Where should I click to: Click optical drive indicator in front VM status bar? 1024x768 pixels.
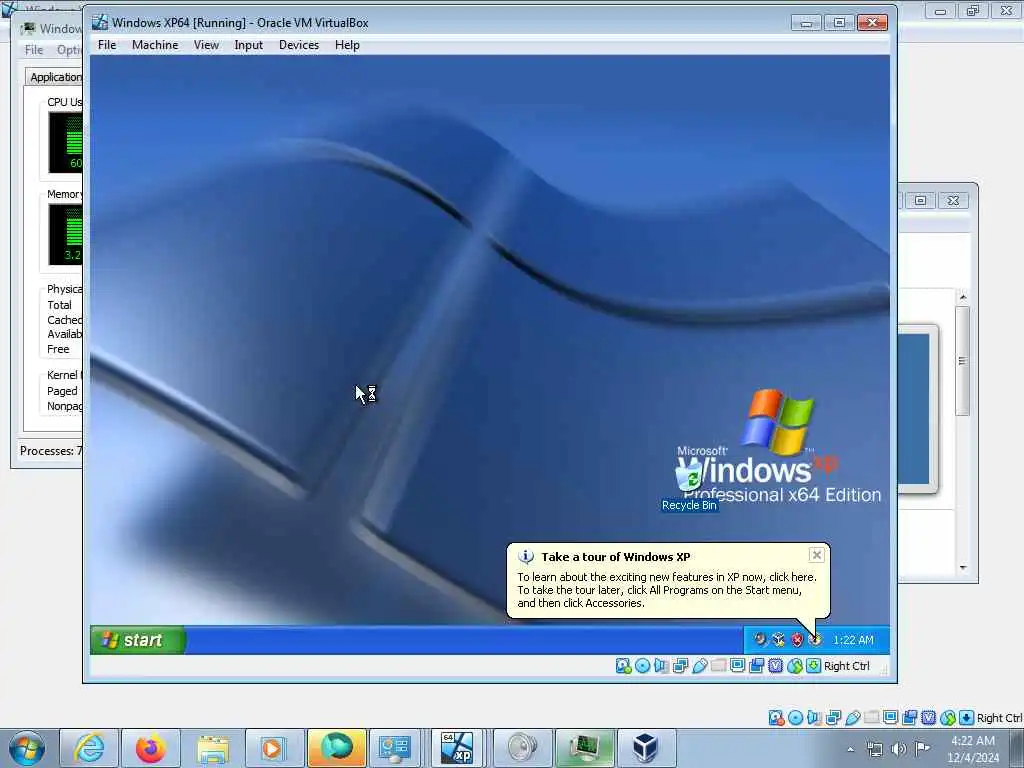[x=643, y=665]
